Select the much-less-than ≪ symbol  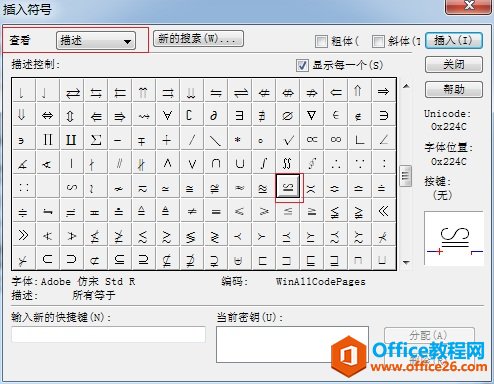tap(384, 211)
